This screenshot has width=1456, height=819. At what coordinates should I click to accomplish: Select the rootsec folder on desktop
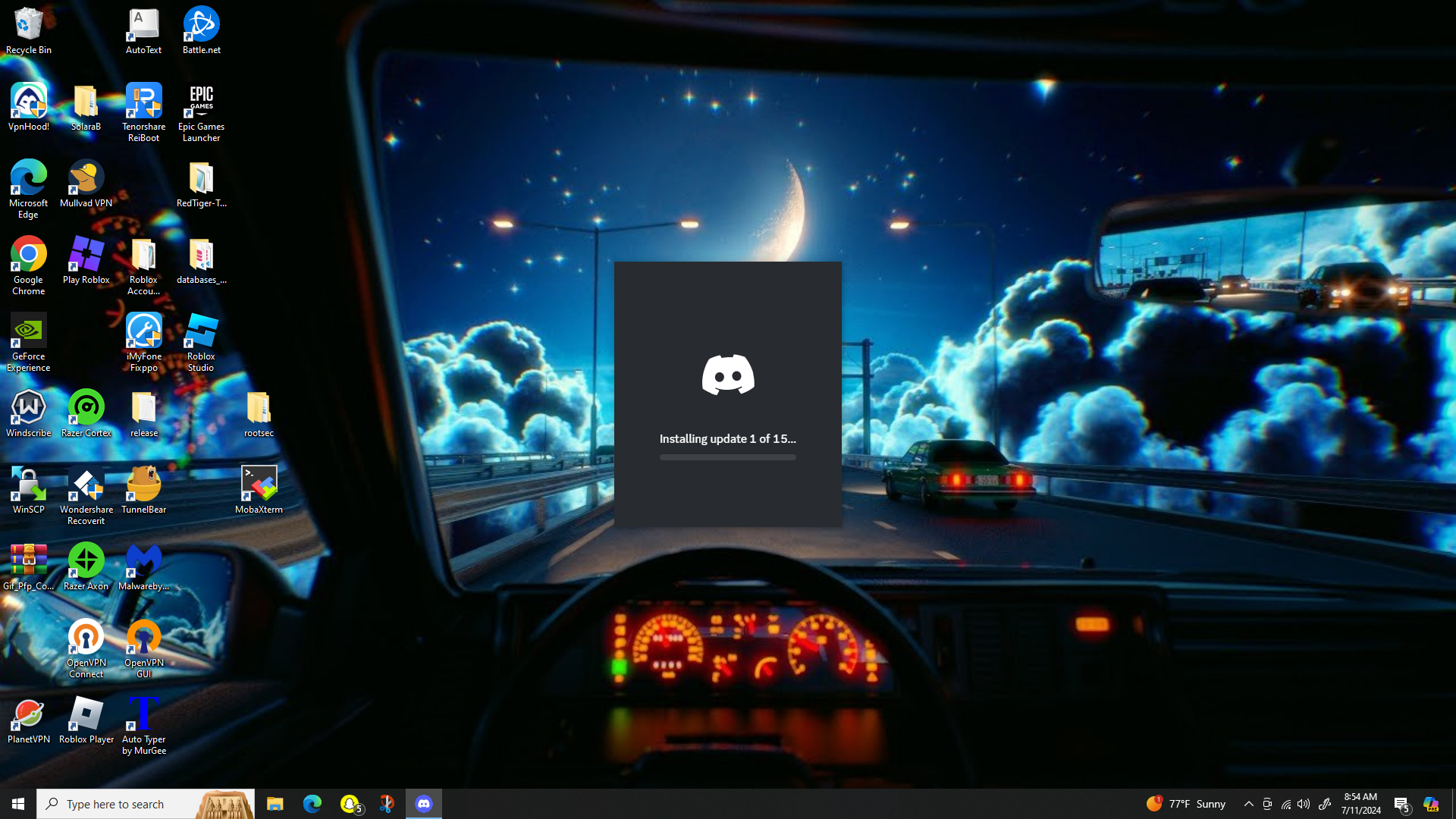click(x=259, y=413)
